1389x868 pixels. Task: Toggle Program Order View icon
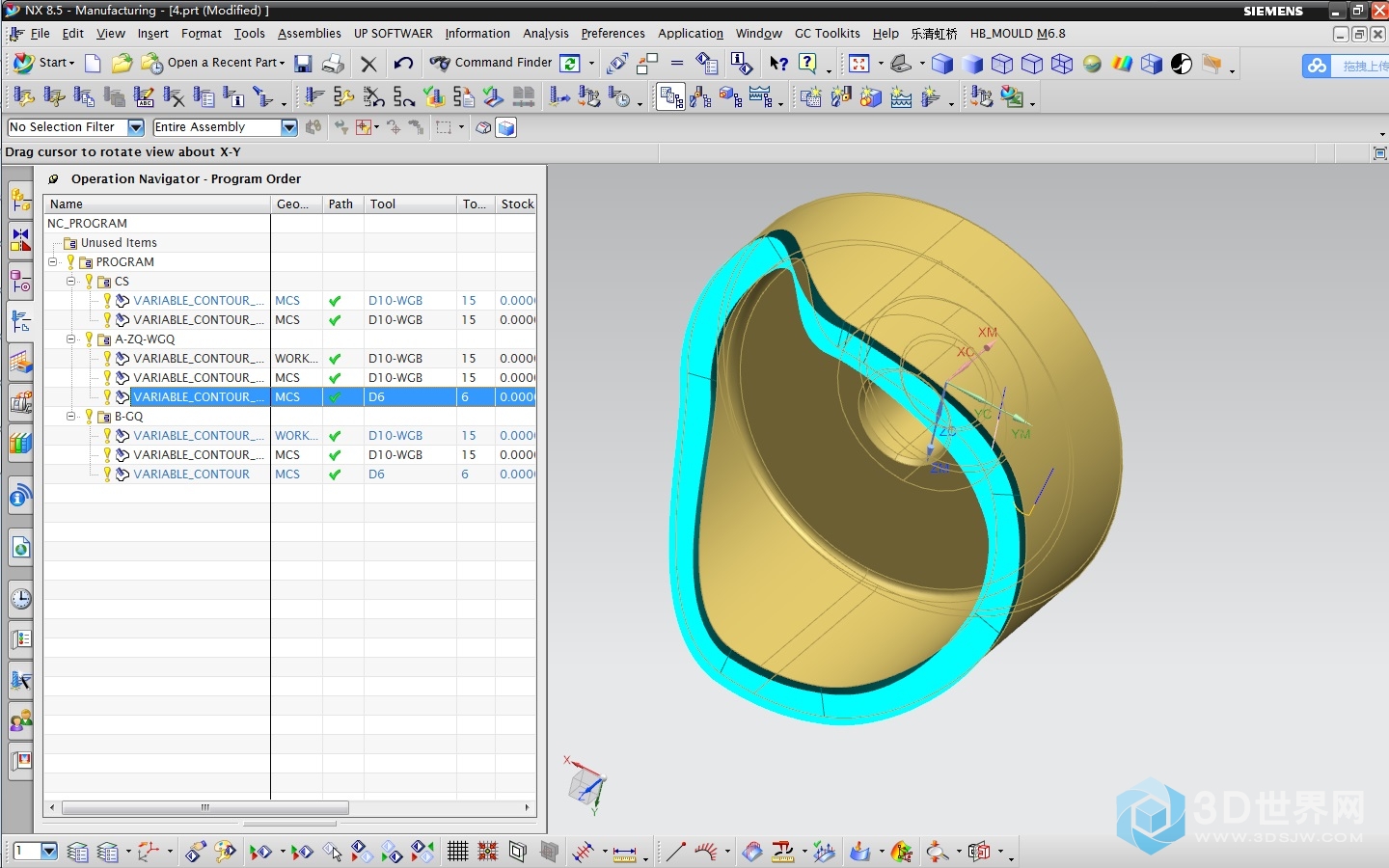coord(671,96)
